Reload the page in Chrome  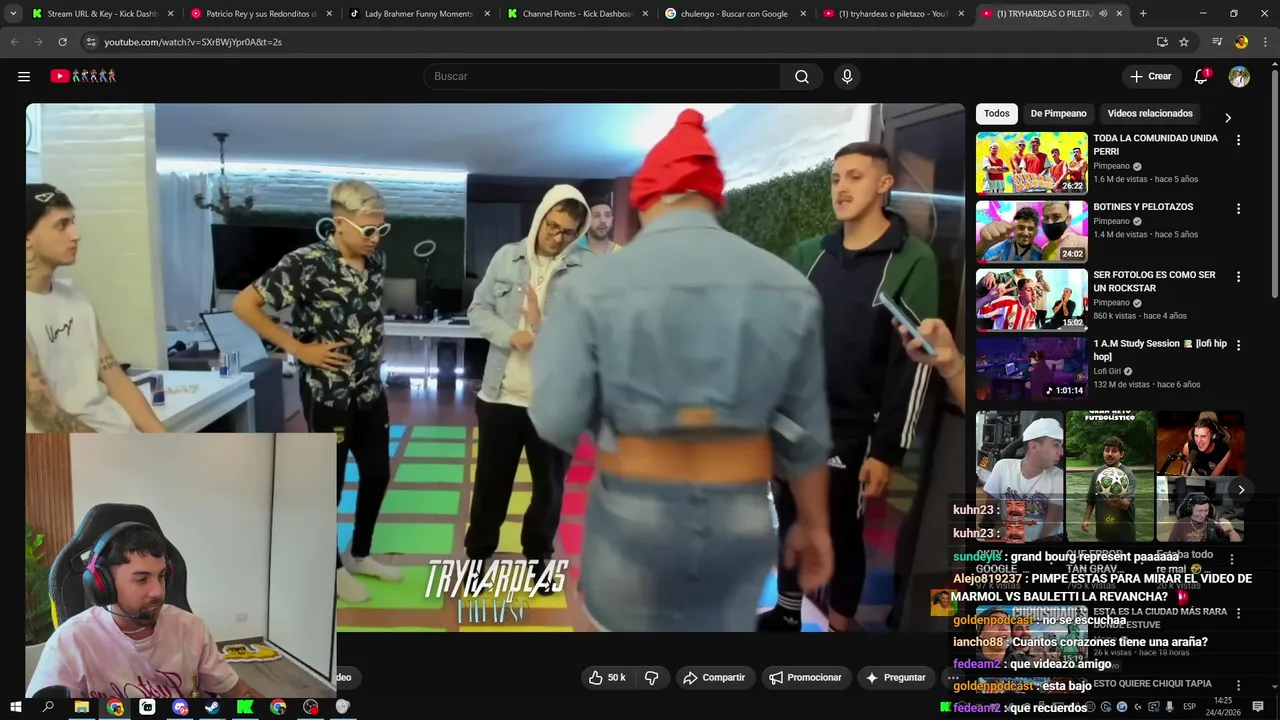(62, 42)
